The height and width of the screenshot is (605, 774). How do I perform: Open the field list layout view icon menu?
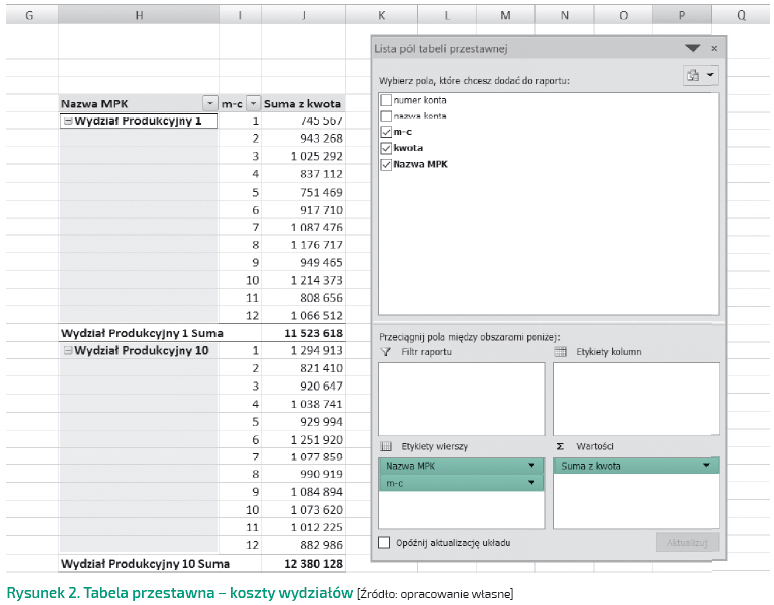pos(700,76)
